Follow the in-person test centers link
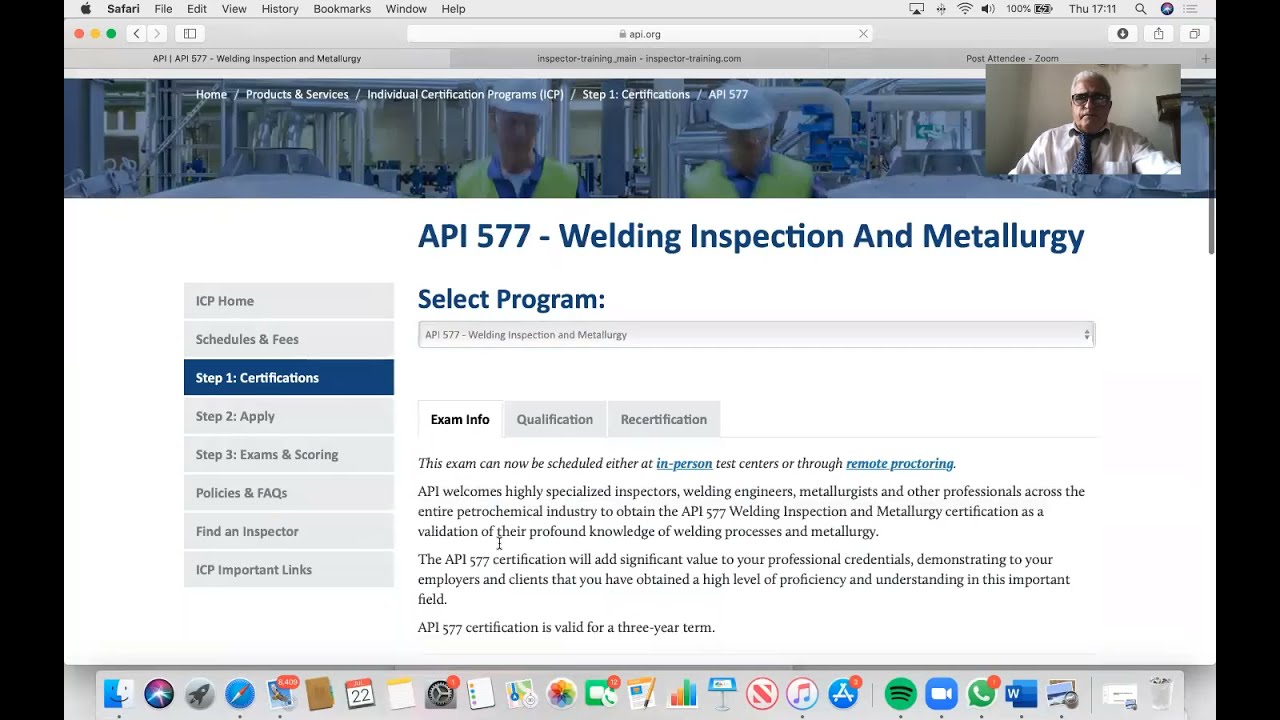Image resolution: width=1280 pixels, height=720 pixels. (684, 464)
